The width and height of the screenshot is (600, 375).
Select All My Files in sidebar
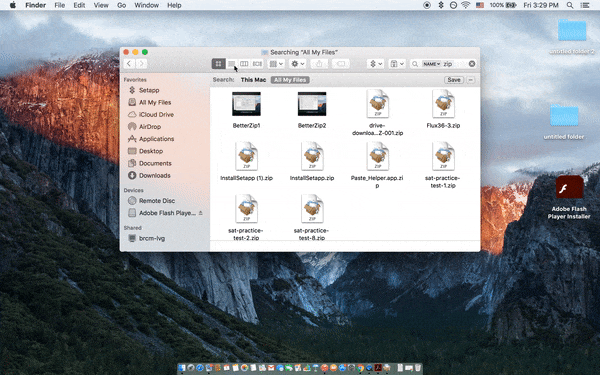coord(154,103)
